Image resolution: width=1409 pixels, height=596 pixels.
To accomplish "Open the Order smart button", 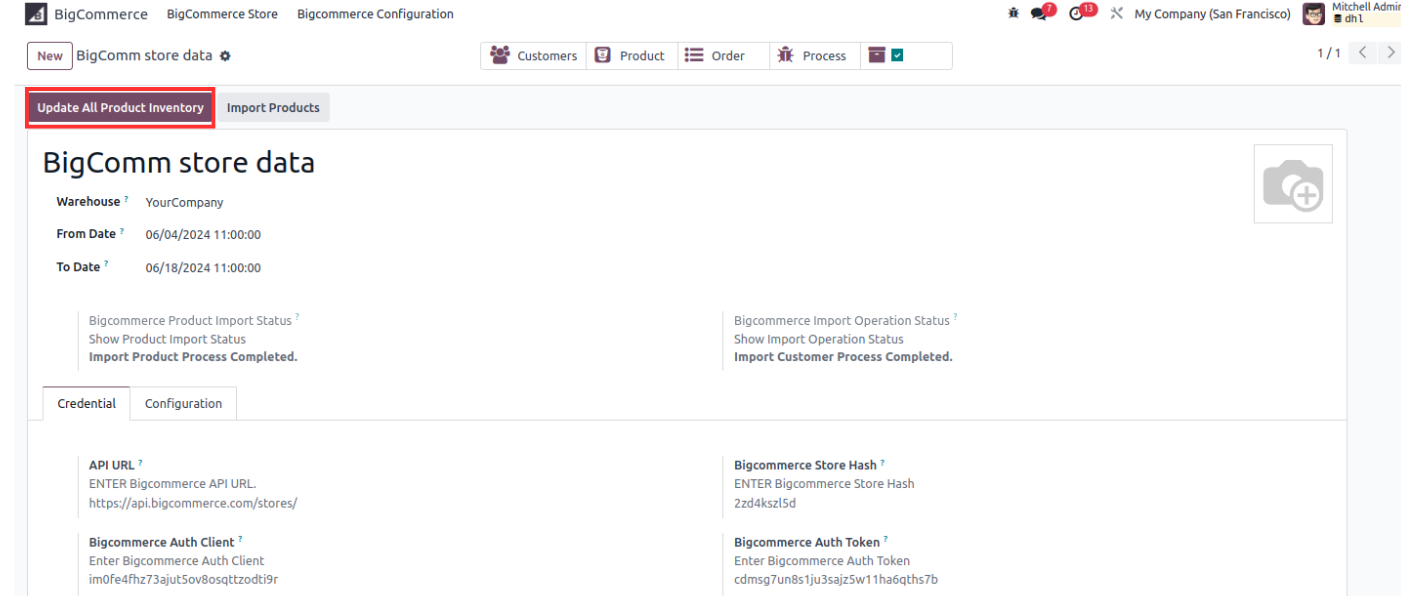I will (x=723, y=56).
